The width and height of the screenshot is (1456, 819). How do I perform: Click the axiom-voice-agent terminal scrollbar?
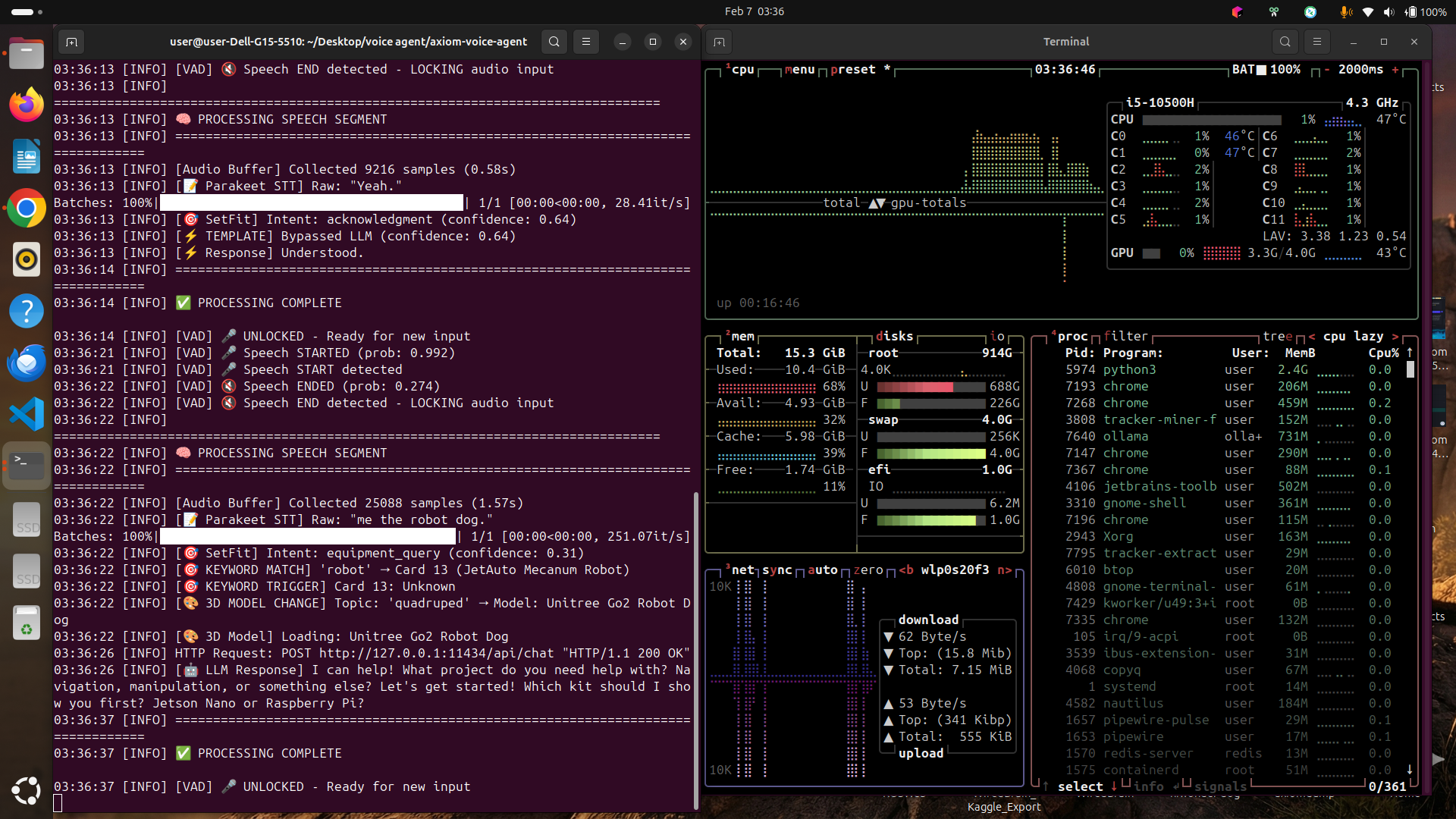point(695,650)
